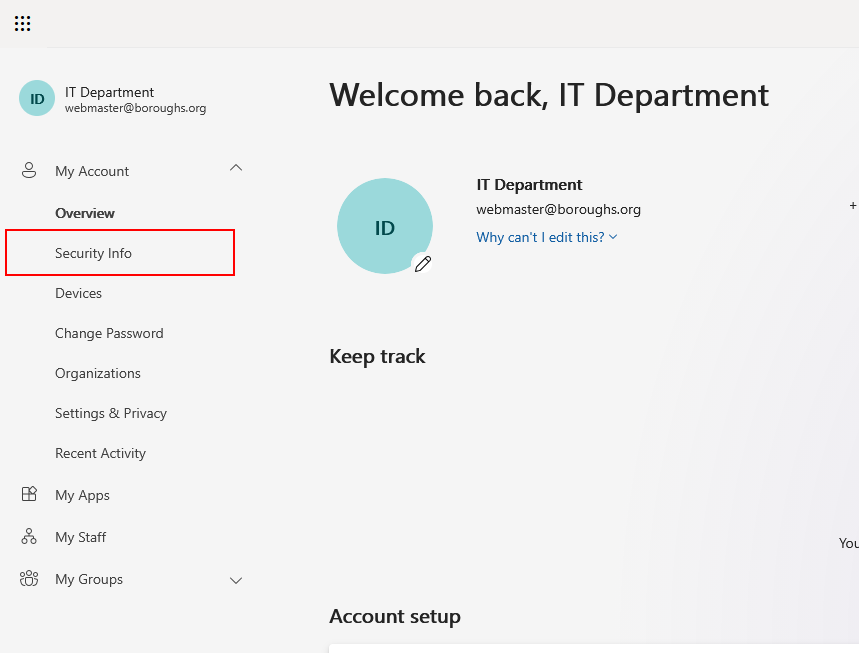The height and width of the screenshot is (653, 859).
Task: Click the pencil edit photo icon
Action: tap(423, 264)
